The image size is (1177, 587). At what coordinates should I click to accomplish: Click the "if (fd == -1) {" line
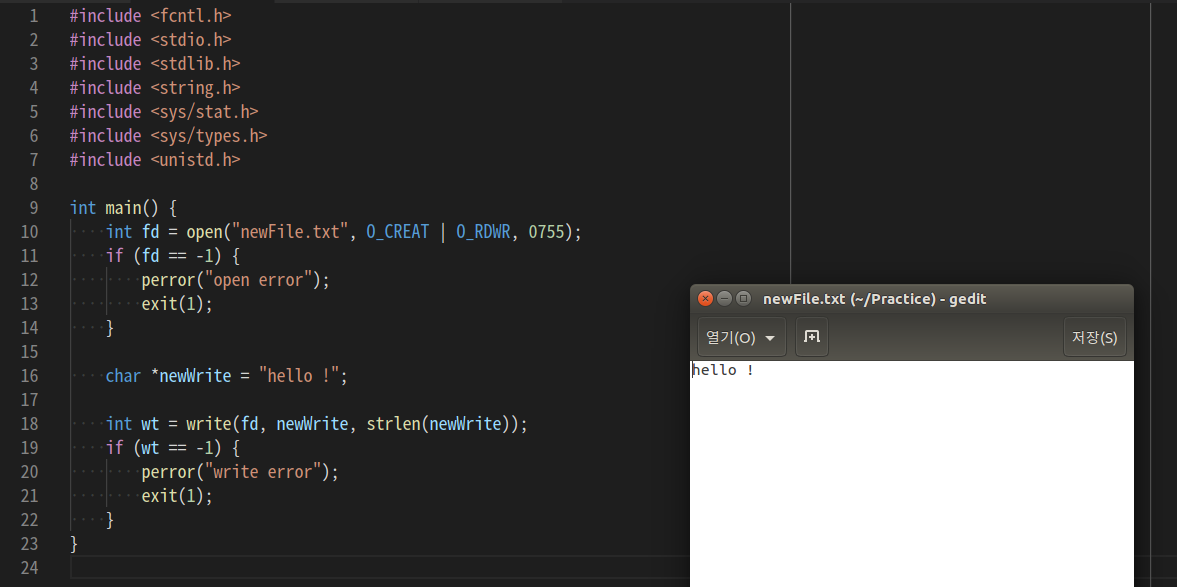tap(173, 256)
